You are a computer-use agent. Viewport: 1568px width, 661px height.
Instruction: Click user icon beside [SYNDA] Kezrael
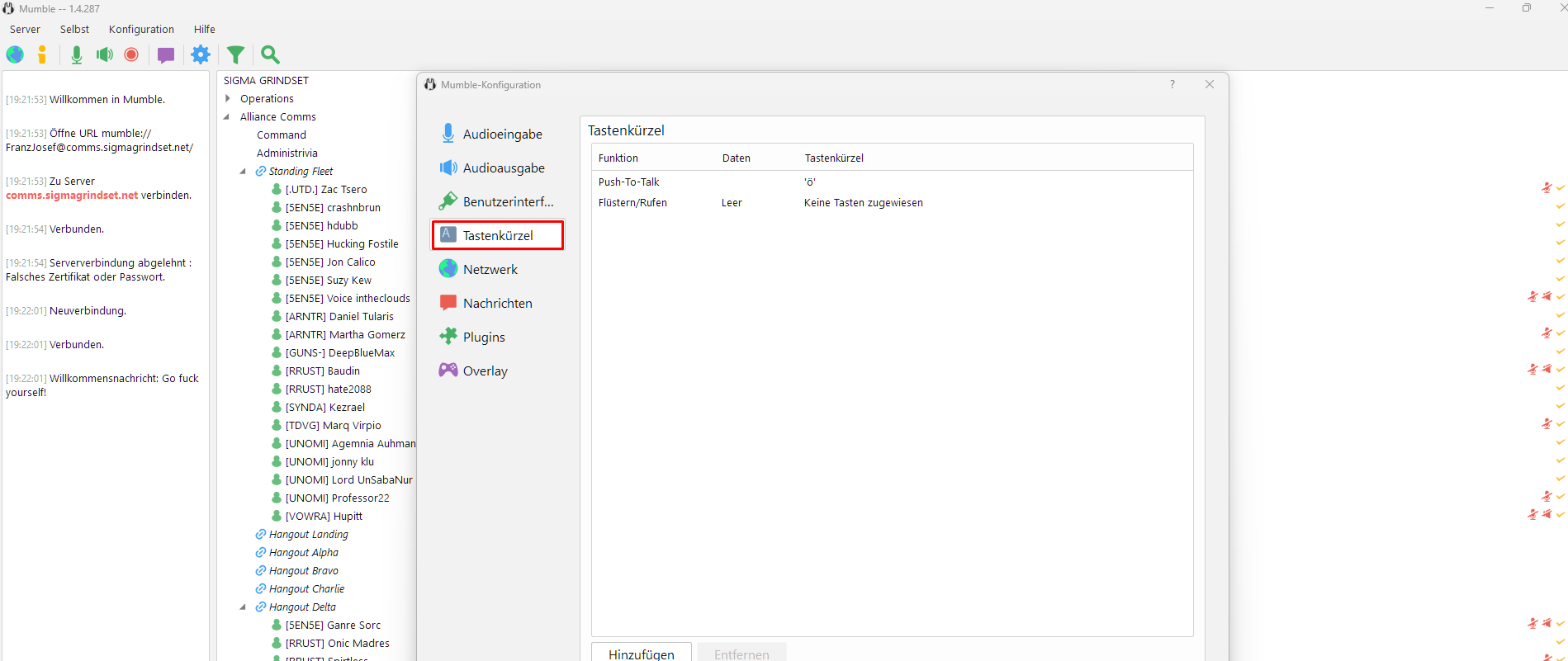tap(277, 407)
